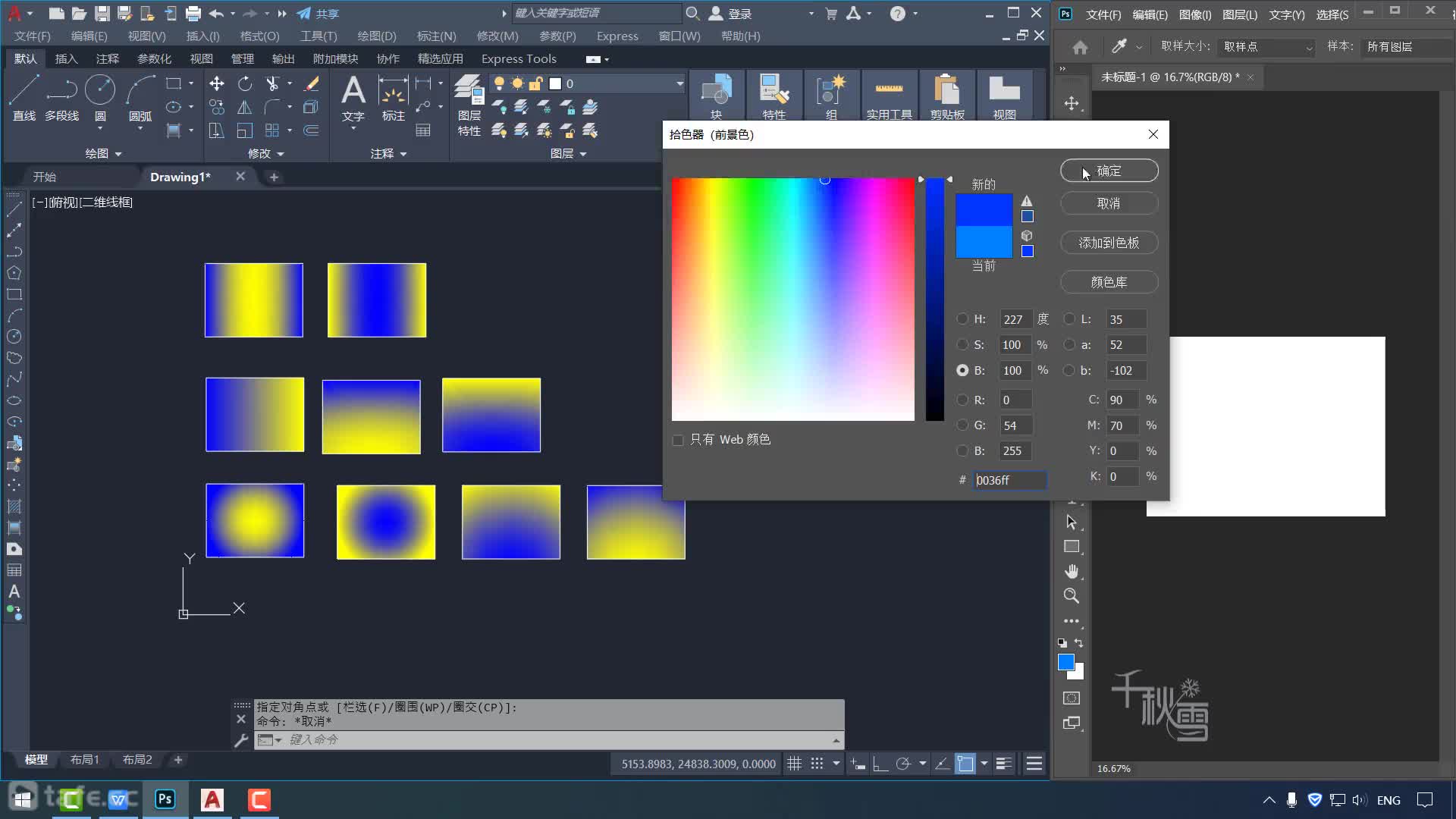
Task: Enable the 只有 Web 颜色 checkbox
Action: [678, 440]
